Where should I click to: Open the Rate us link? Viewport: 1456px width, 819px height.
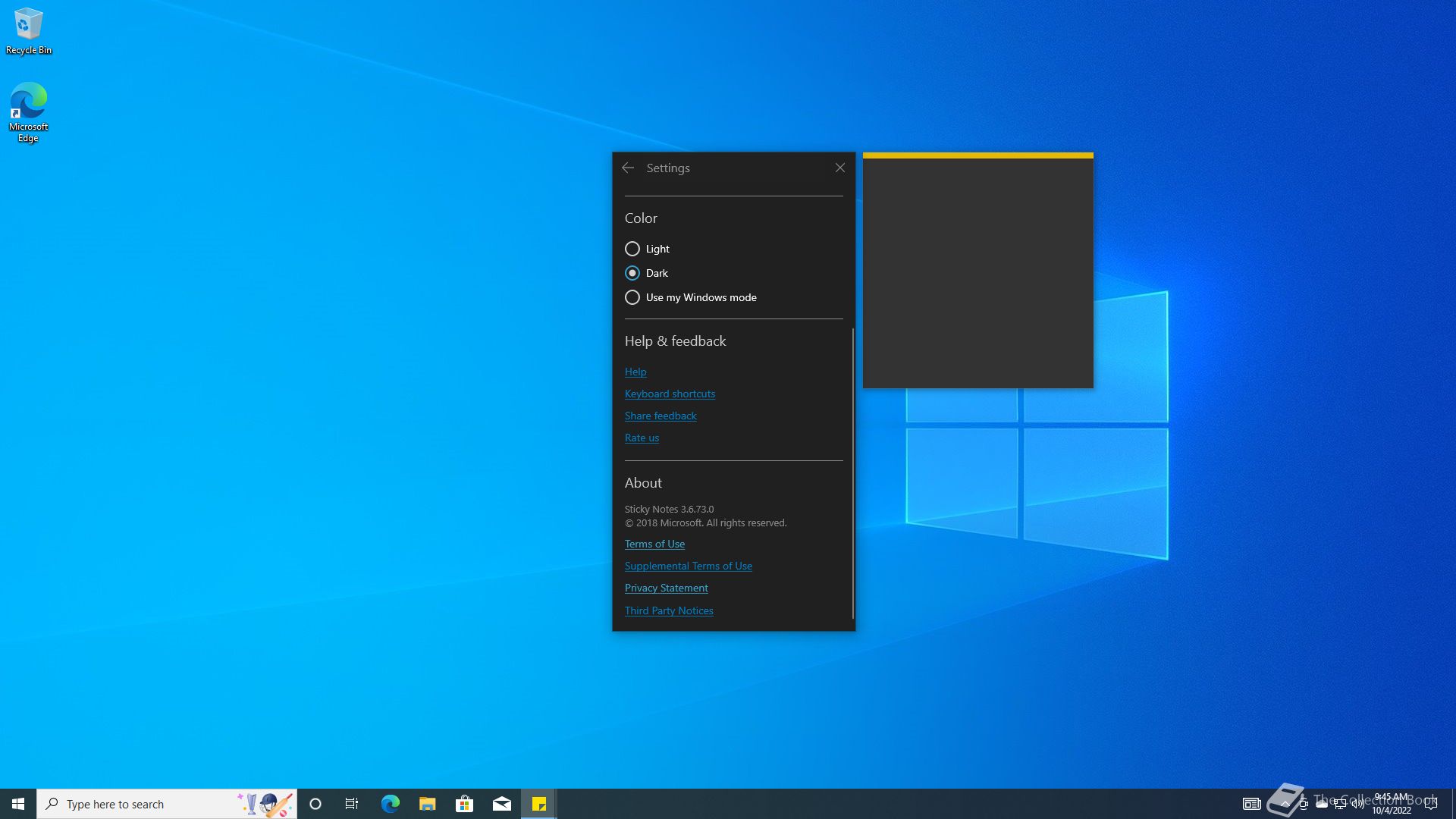(x=642, y=438)
